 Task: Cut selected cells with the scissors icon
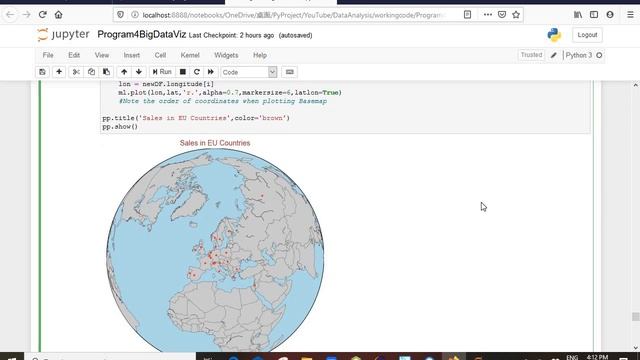pos(76,72)
